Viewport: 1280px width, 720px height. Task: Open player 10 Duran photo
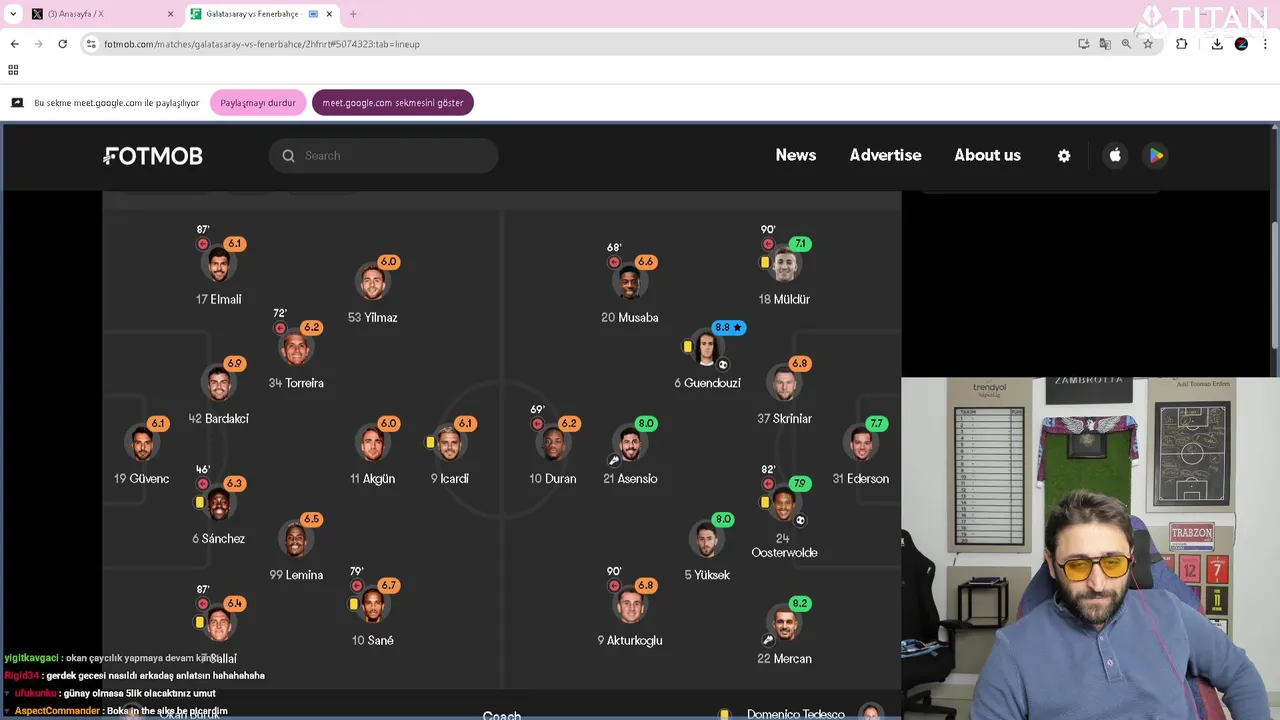pyautogui.click(x=553, y=444)
